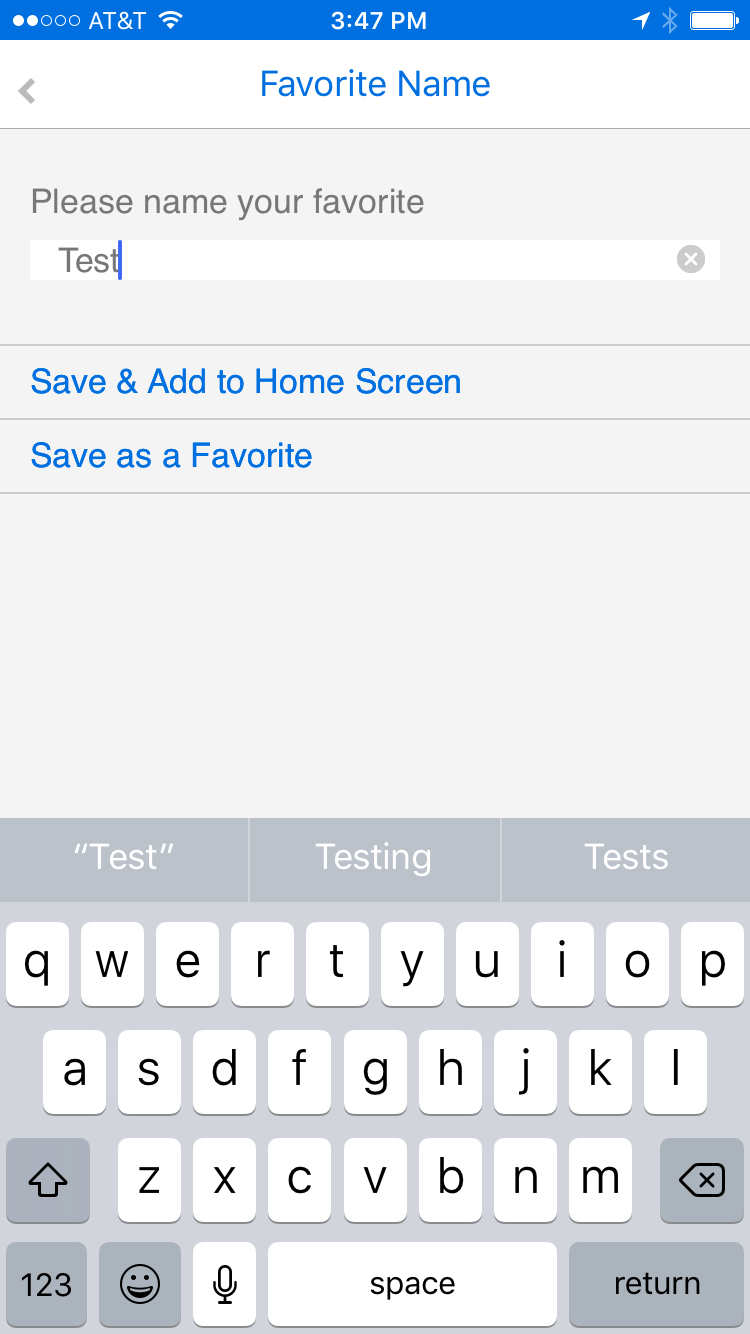Clear the favorite name text field
This screenshot has width=750, height=1334.
(x=690, y=260)
